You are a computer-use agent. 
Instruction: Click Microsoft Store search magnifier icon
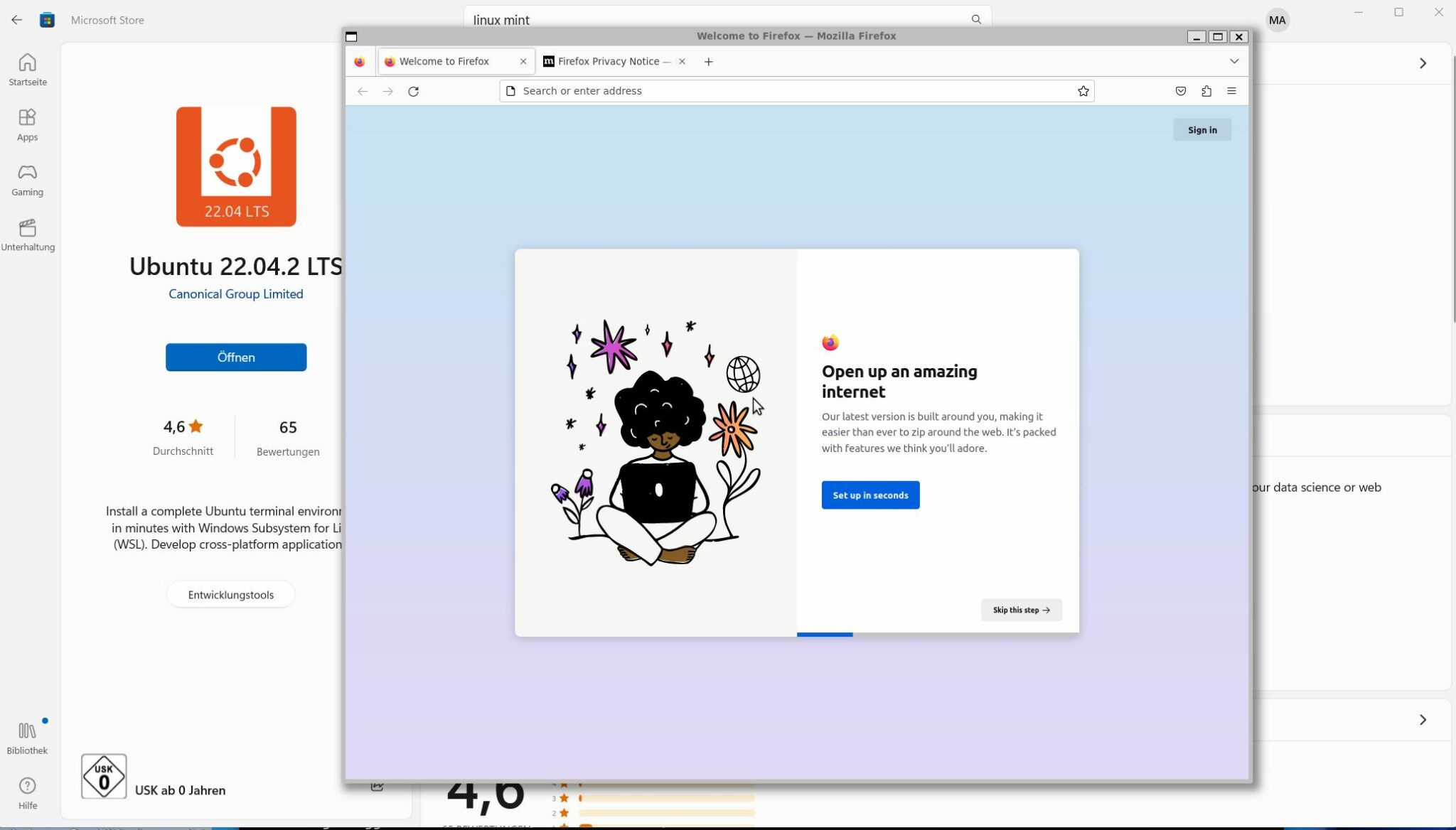point(976,20)
